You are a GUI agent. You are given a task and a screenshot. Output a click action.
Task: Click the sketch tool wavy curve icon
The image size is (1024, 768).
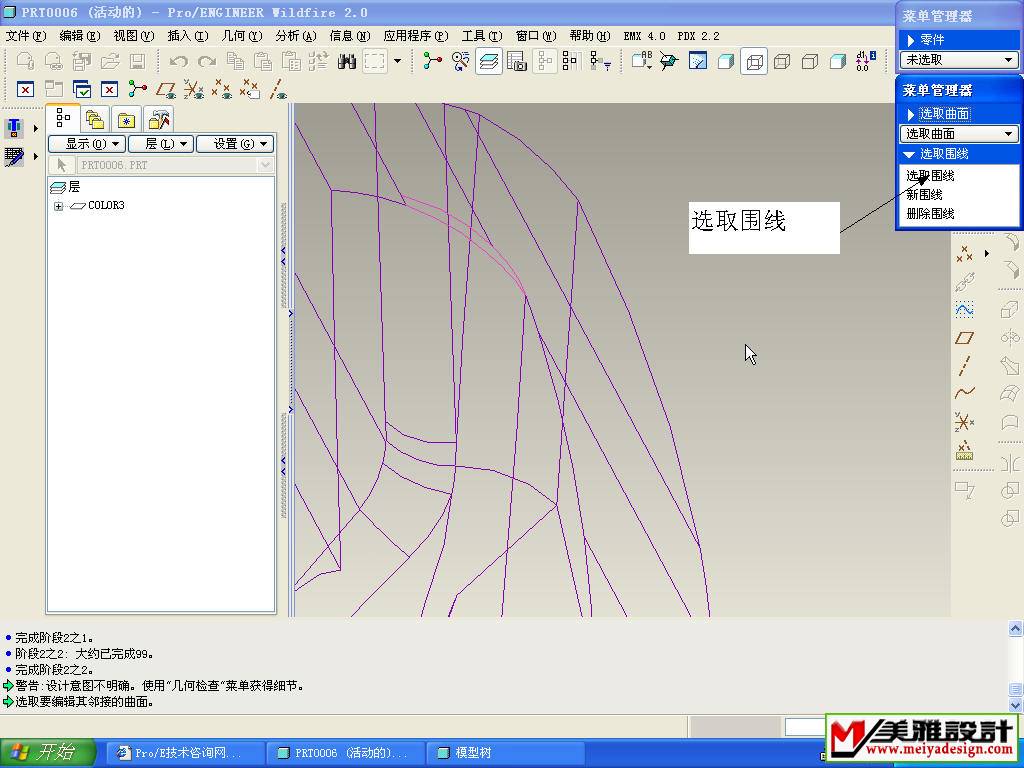[x=965, y=309]
